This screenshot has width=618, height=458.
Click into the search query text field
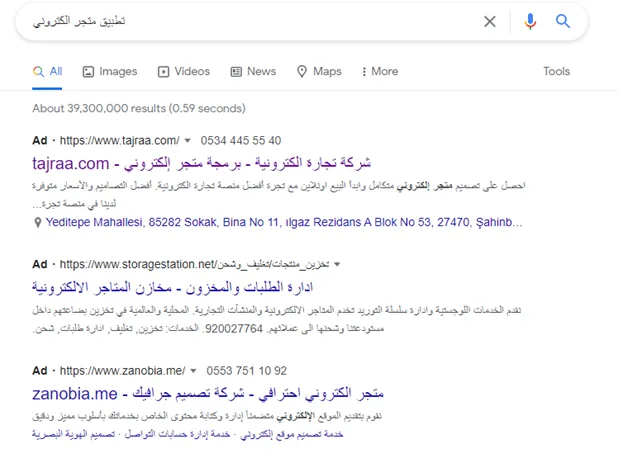[x=252, y=21]
